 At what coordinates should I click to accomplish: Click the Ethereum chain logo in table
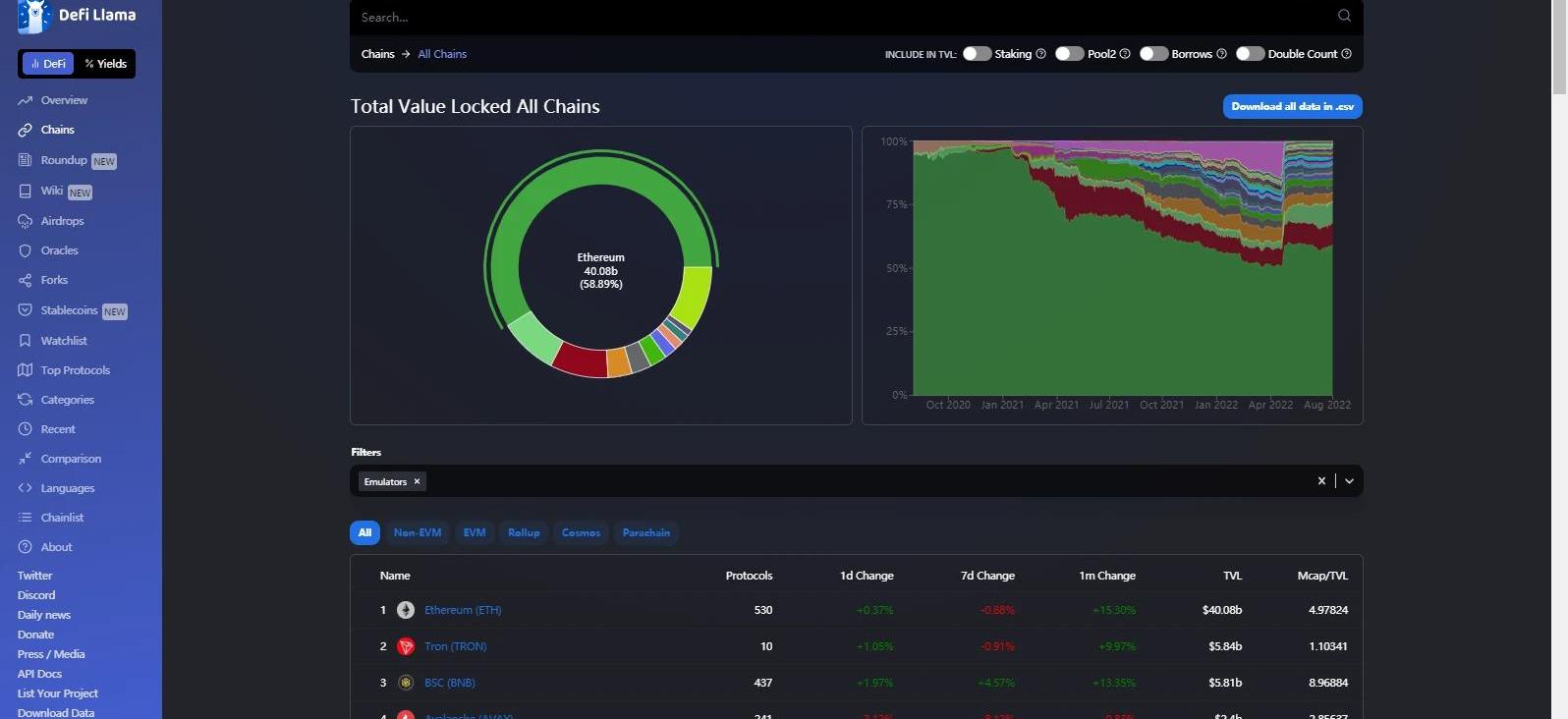[x=406, y=610]
